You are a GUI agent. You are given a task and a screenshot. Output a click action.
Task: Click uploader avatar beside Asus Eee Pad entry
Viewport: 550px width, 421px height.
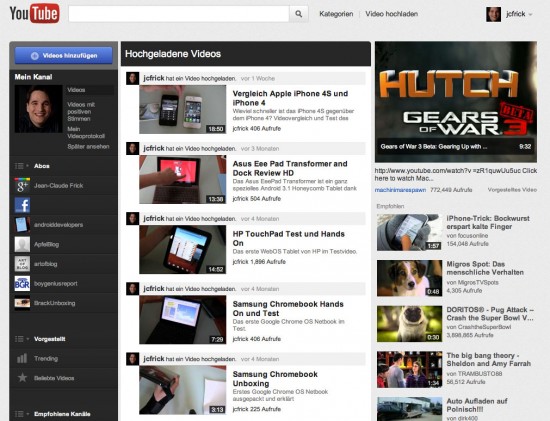(x=133, y=148)
